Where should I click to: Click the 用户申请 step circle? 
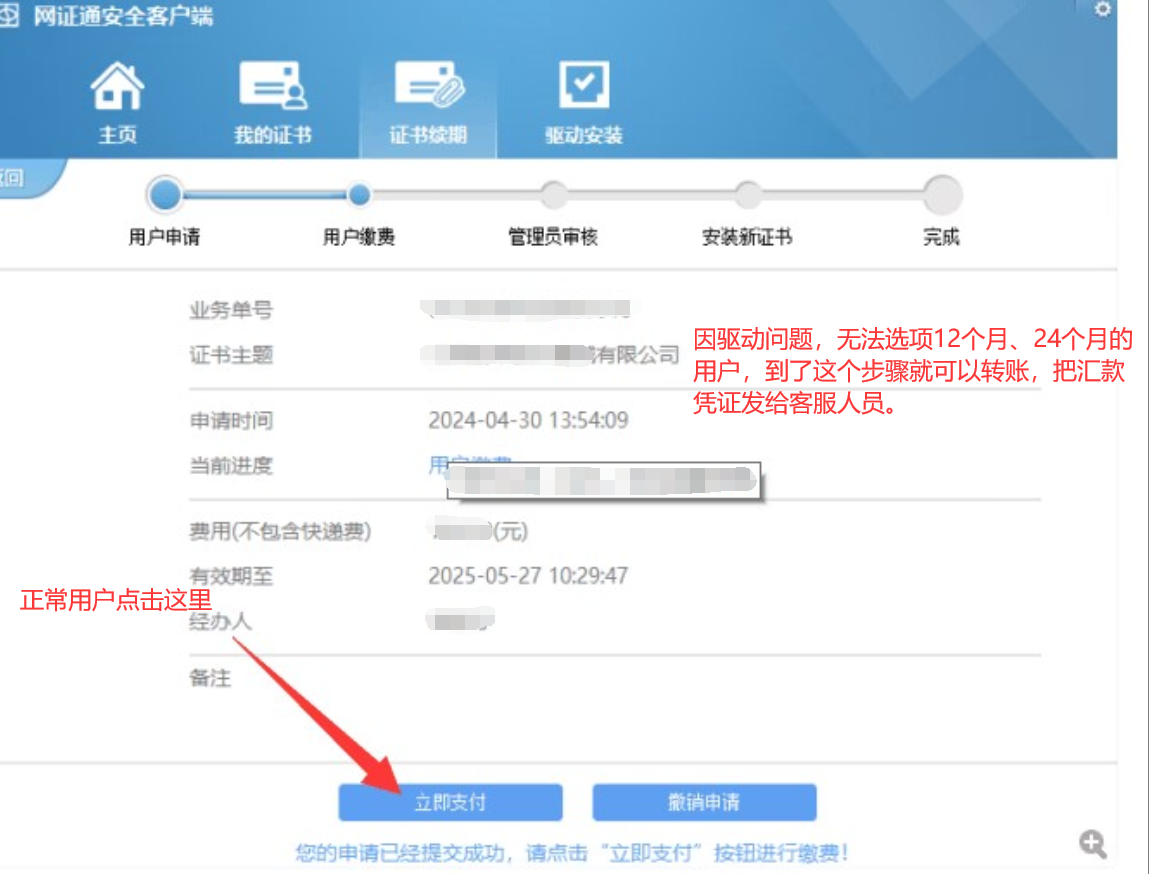[x=166, y=195]
